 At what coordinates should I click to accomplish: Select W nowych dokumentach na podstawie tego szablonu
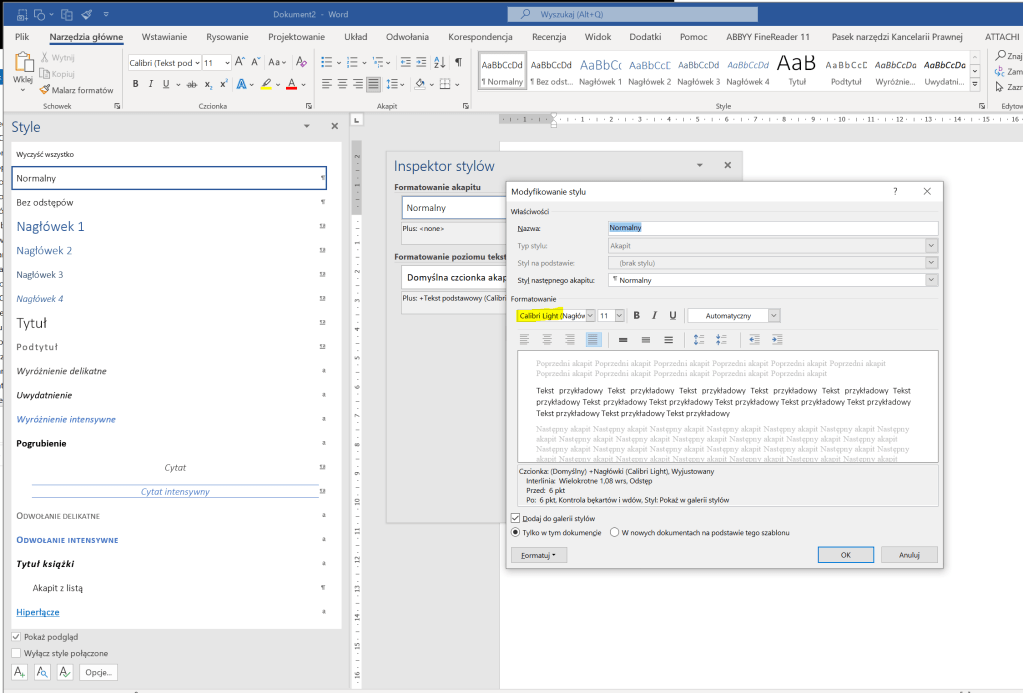tap(615, 533)
